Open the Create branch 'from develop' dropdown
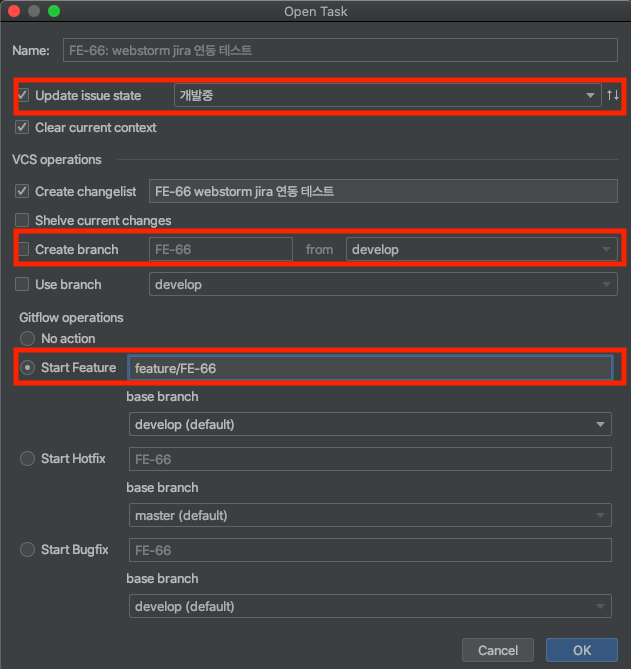 pyautogui.click(x=482, y=249)
